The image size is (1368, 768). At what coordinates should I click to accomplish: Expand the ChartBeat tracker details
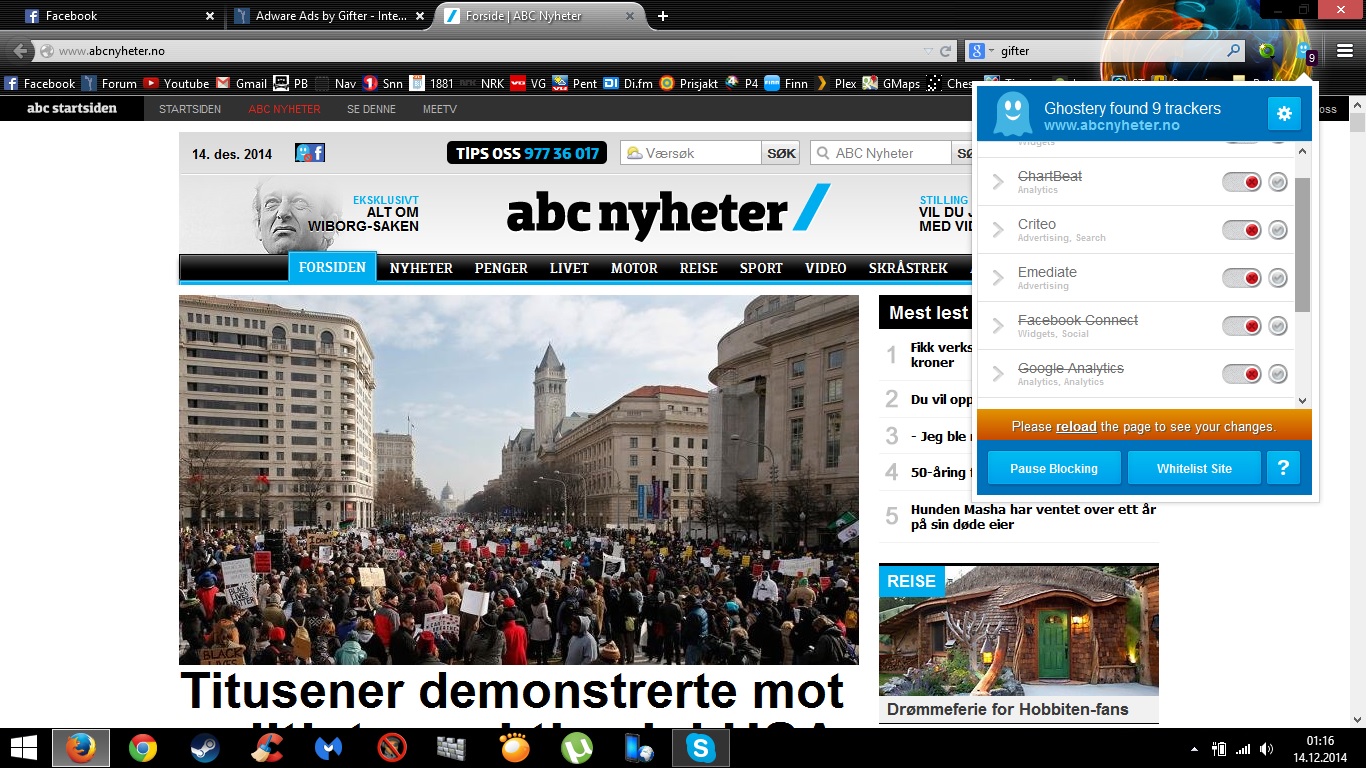(x=998, y=182)
